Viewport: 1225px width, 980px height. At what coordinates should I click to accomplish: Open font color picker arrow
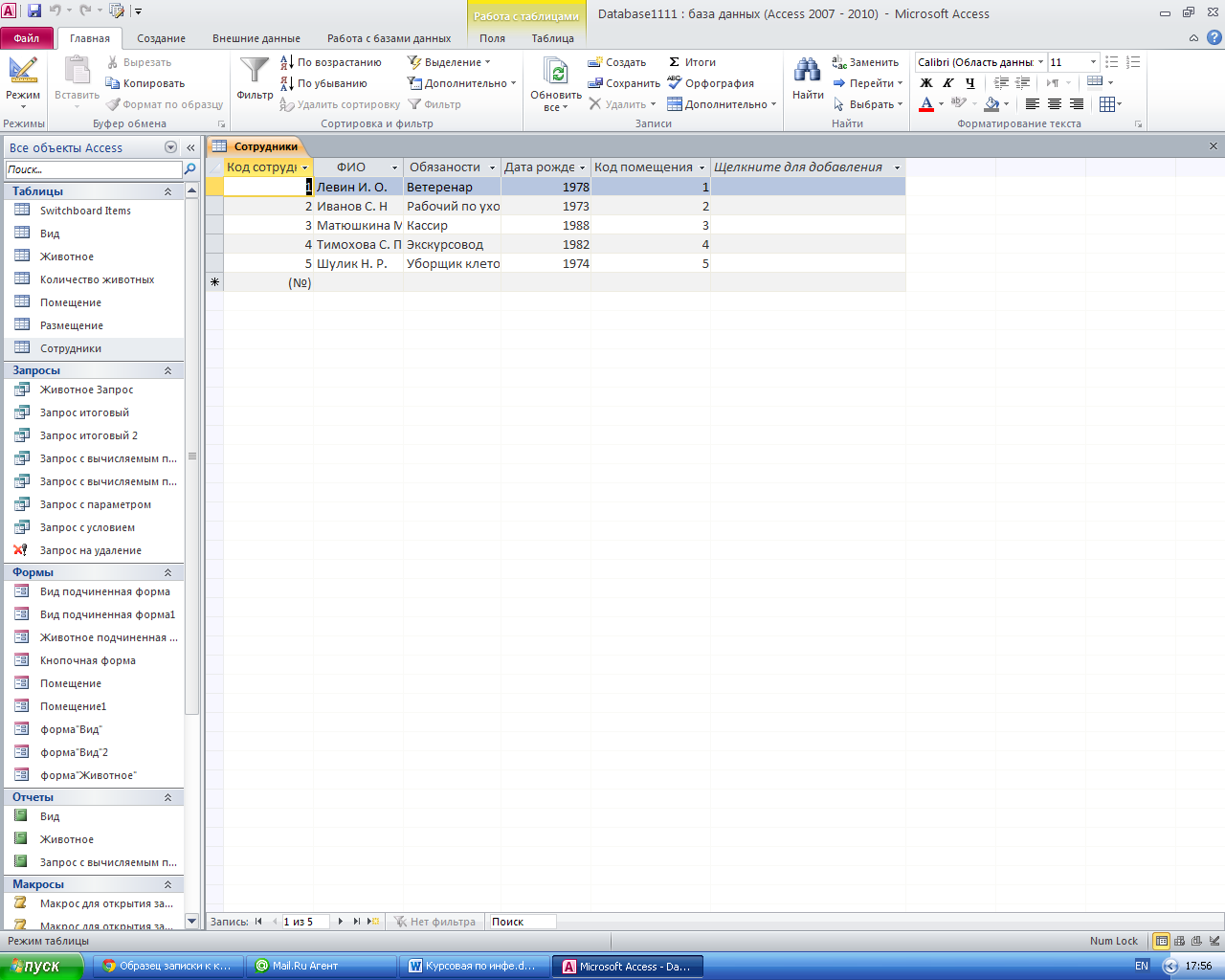click(x=941, y=104)
